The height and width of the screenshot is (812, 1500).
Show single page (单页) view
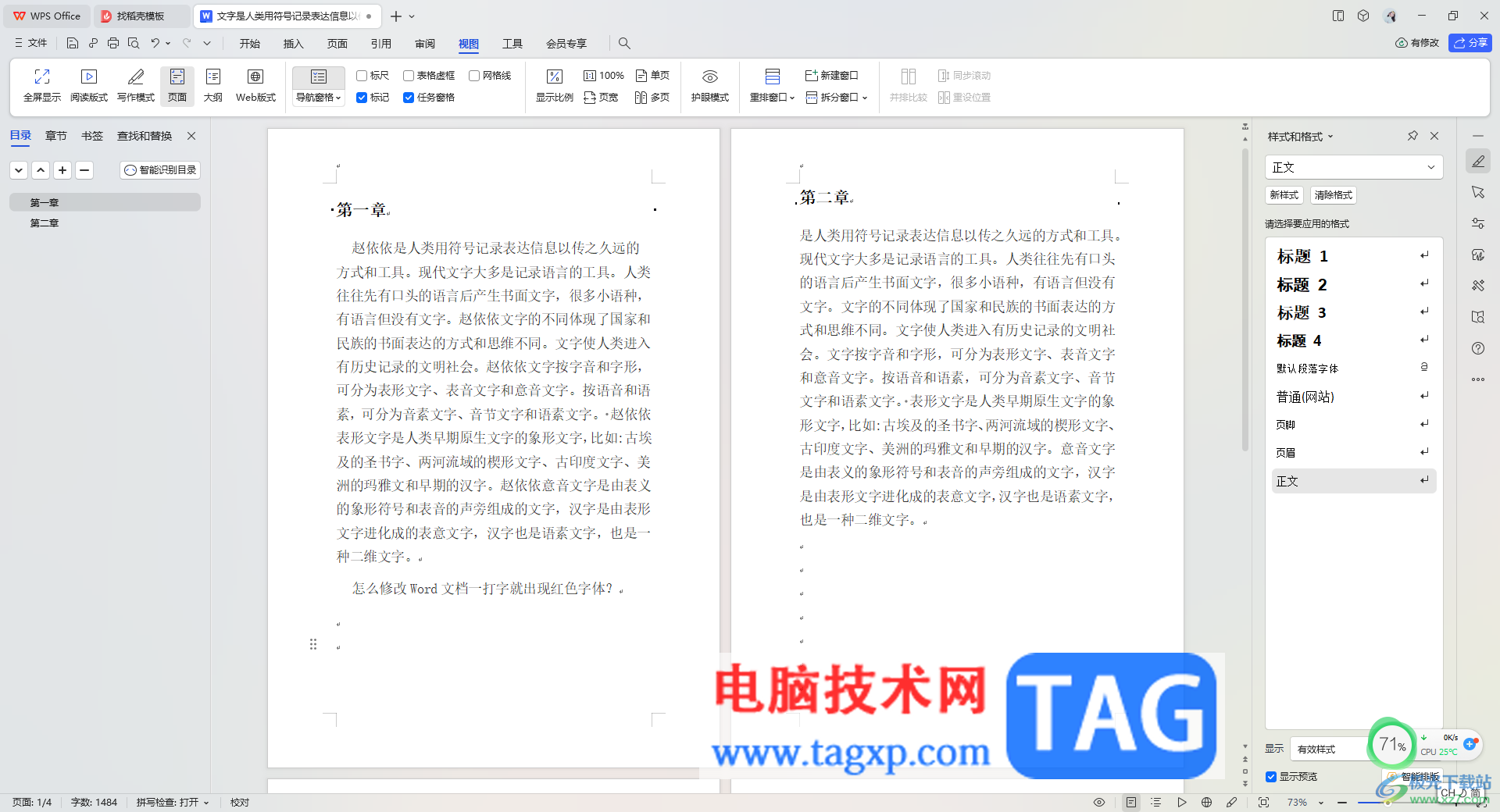pos(652,76)
